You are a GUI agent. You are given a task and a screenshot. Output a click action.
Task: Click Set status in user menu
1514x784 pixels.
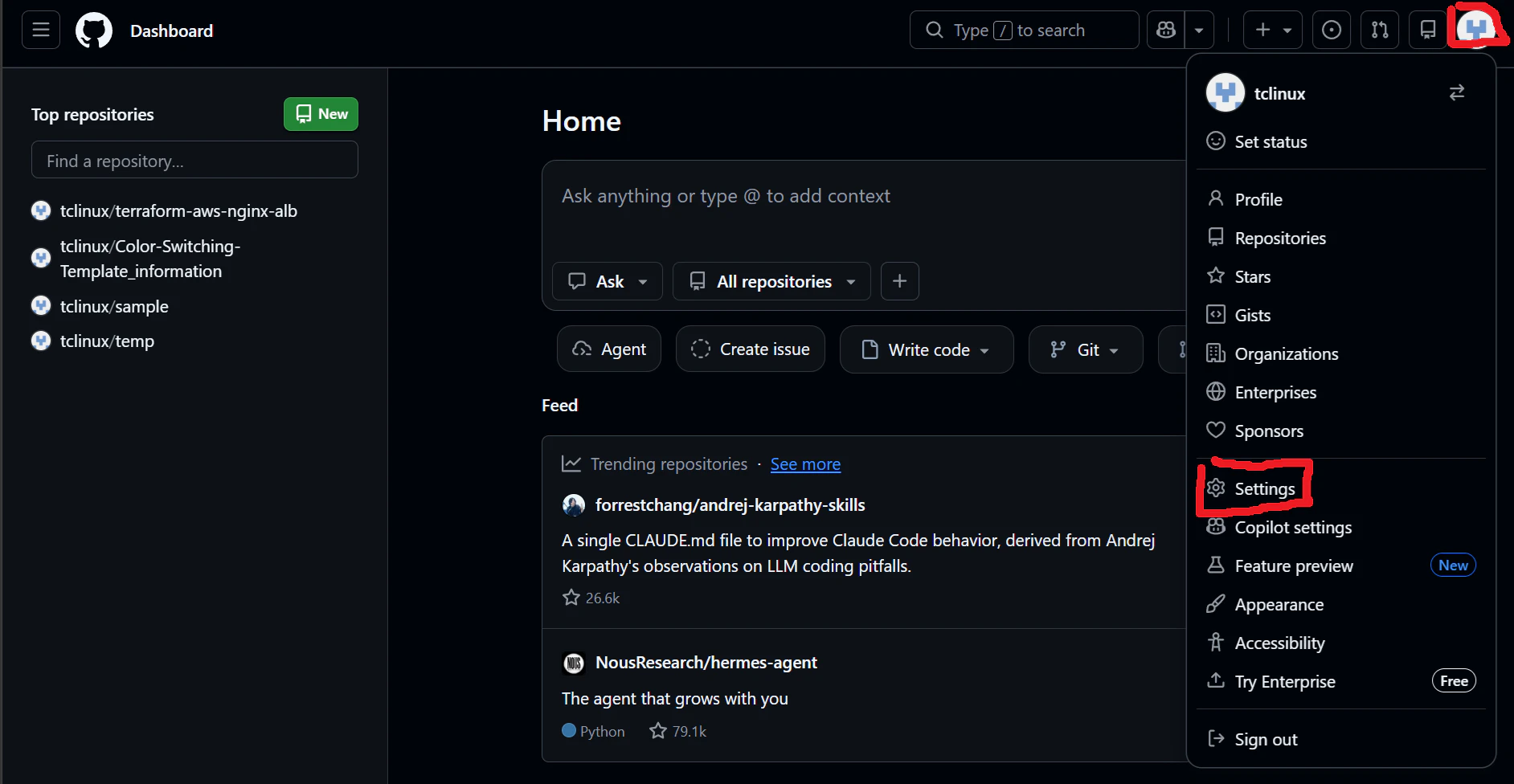(1340, 141)
